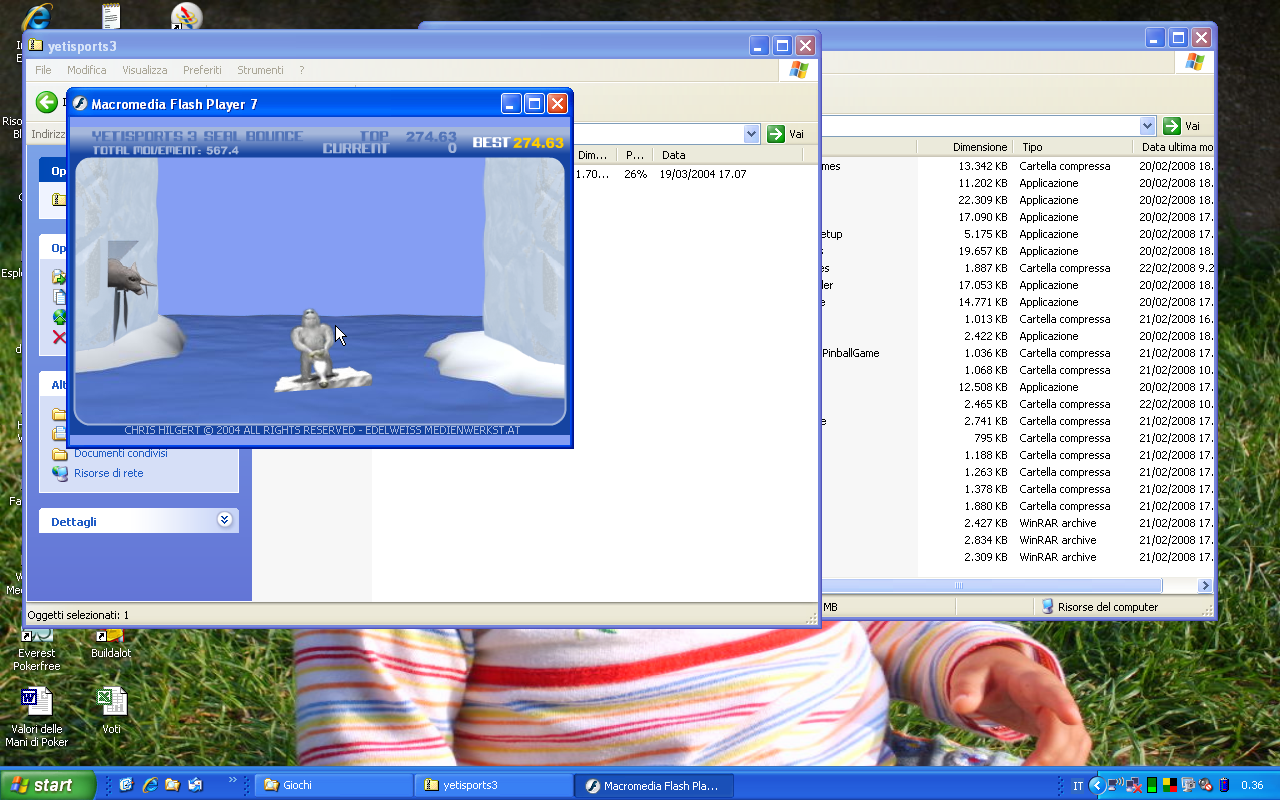The height and width of the screenshot is (800, 1280).
Task: Click the muted speaker tray icon
Action: [1205, 785]
